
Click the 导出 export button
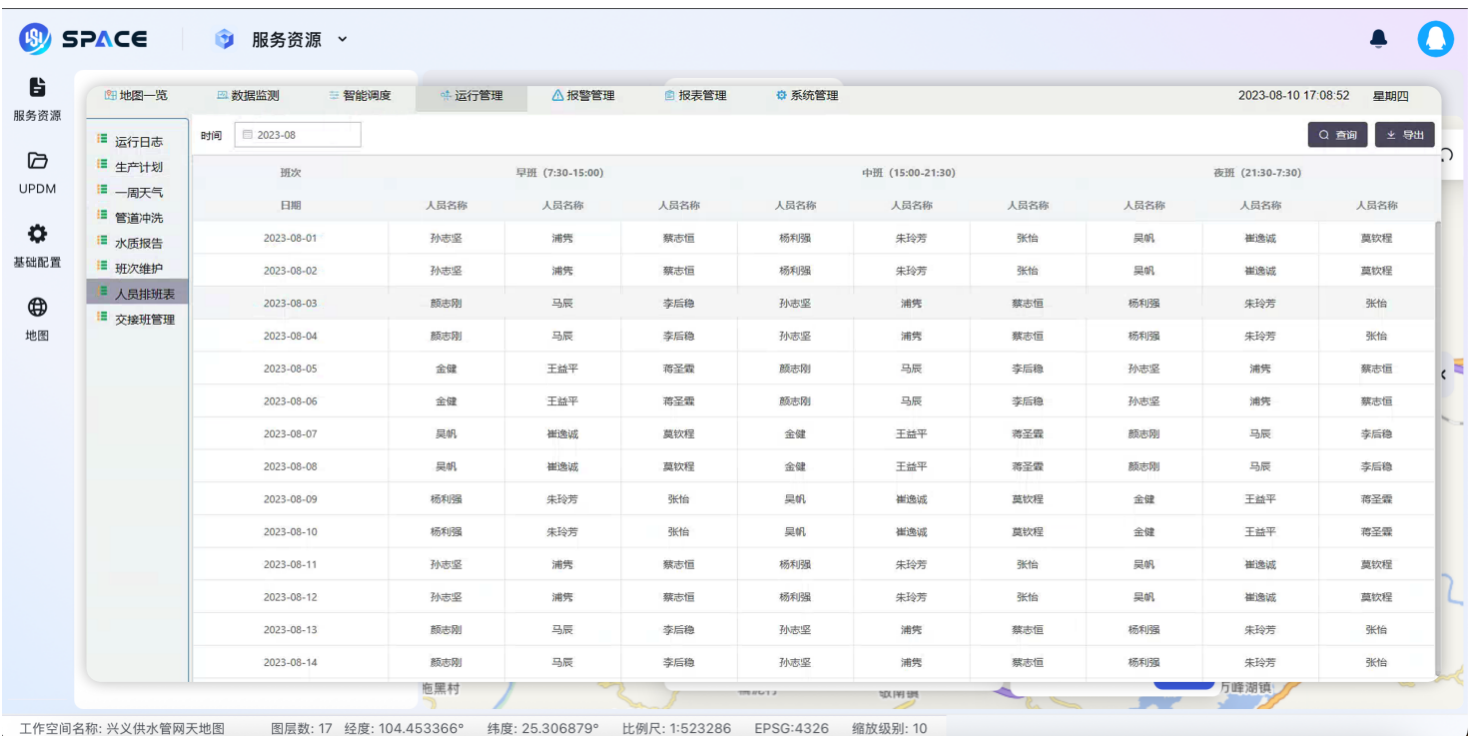(x=1405, y=135)
